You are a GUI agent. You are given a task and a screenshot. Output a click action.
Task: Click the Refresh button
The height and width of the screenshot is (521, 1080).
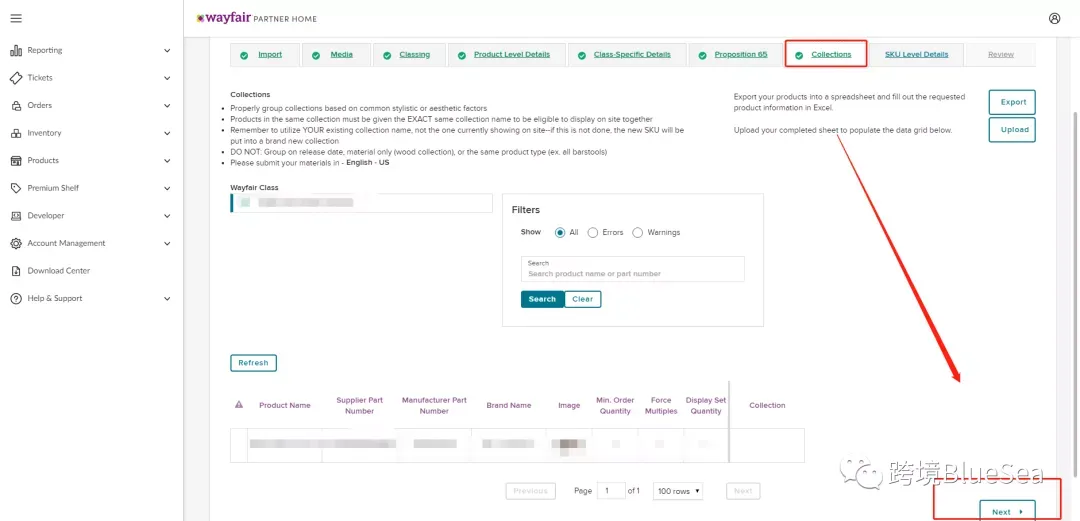[253, 363]
